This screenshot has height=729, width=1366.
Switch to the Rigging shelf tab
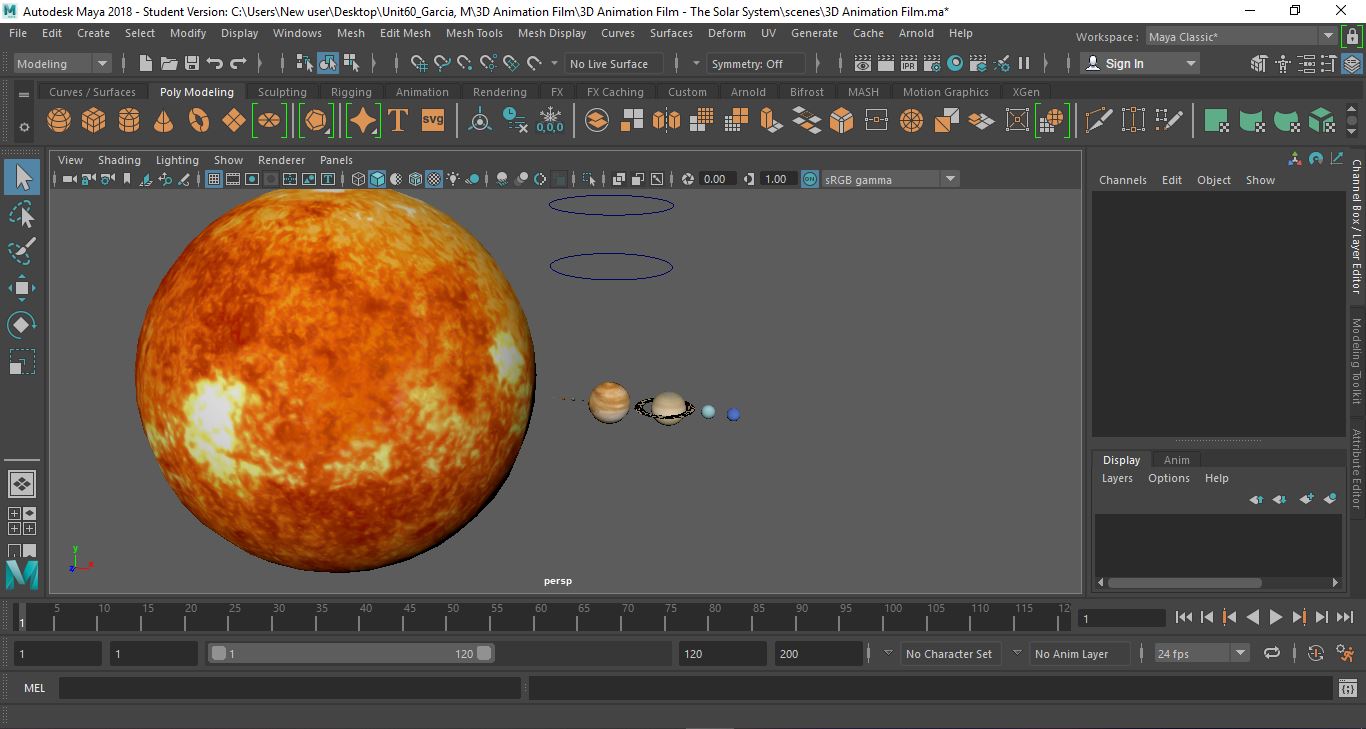coord(351,92)
